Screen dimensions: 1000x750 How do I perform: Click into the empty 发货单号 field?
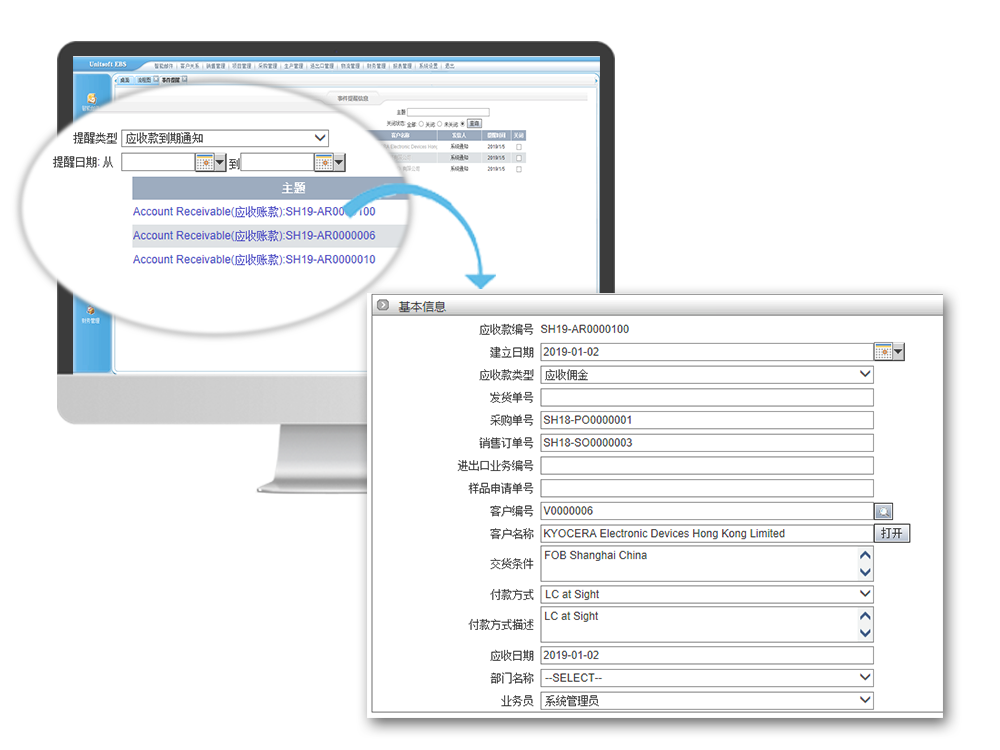[x=707, y=397]
